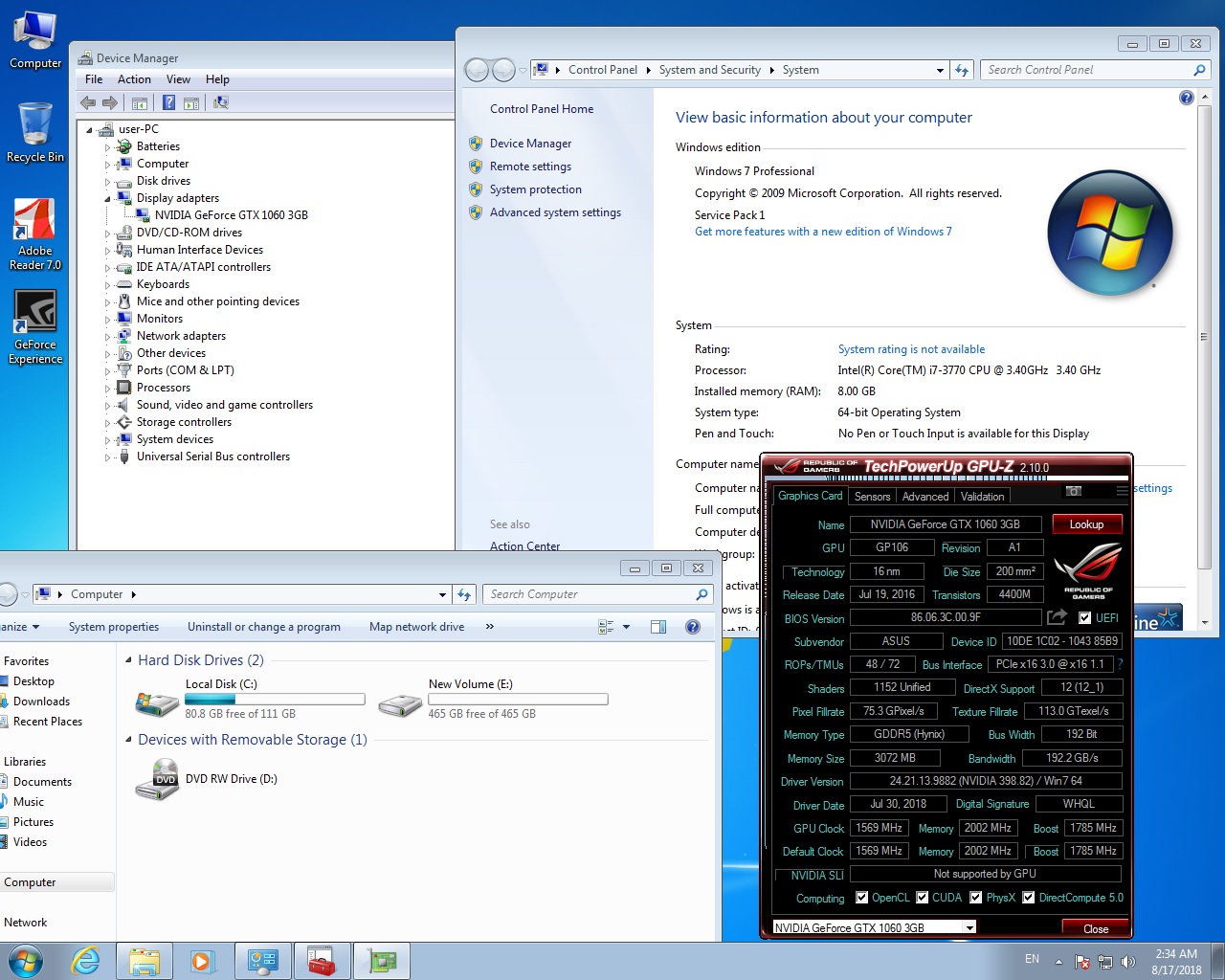Click the GPU-Z screenshot camera icon
Viewport: 1225px width, 980px height.
point(1074,491)
